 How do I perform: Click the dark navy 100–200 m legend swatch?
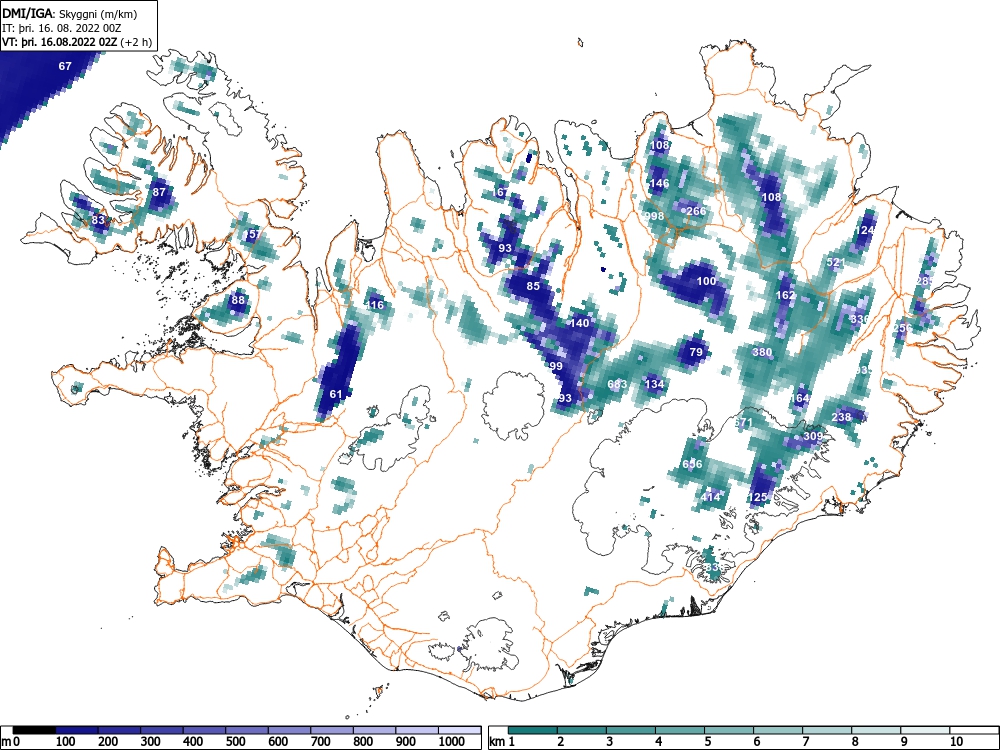point(77,730)
